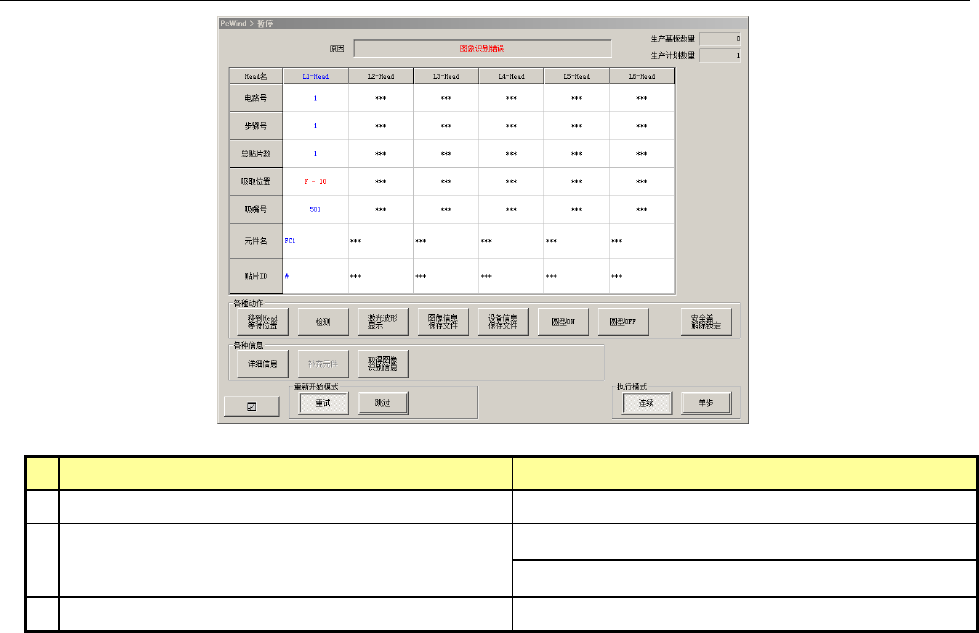Viewport: 979px width, 633px height.
Task: Click the 安全盖解除设定 button
Action: click(706, 322)
